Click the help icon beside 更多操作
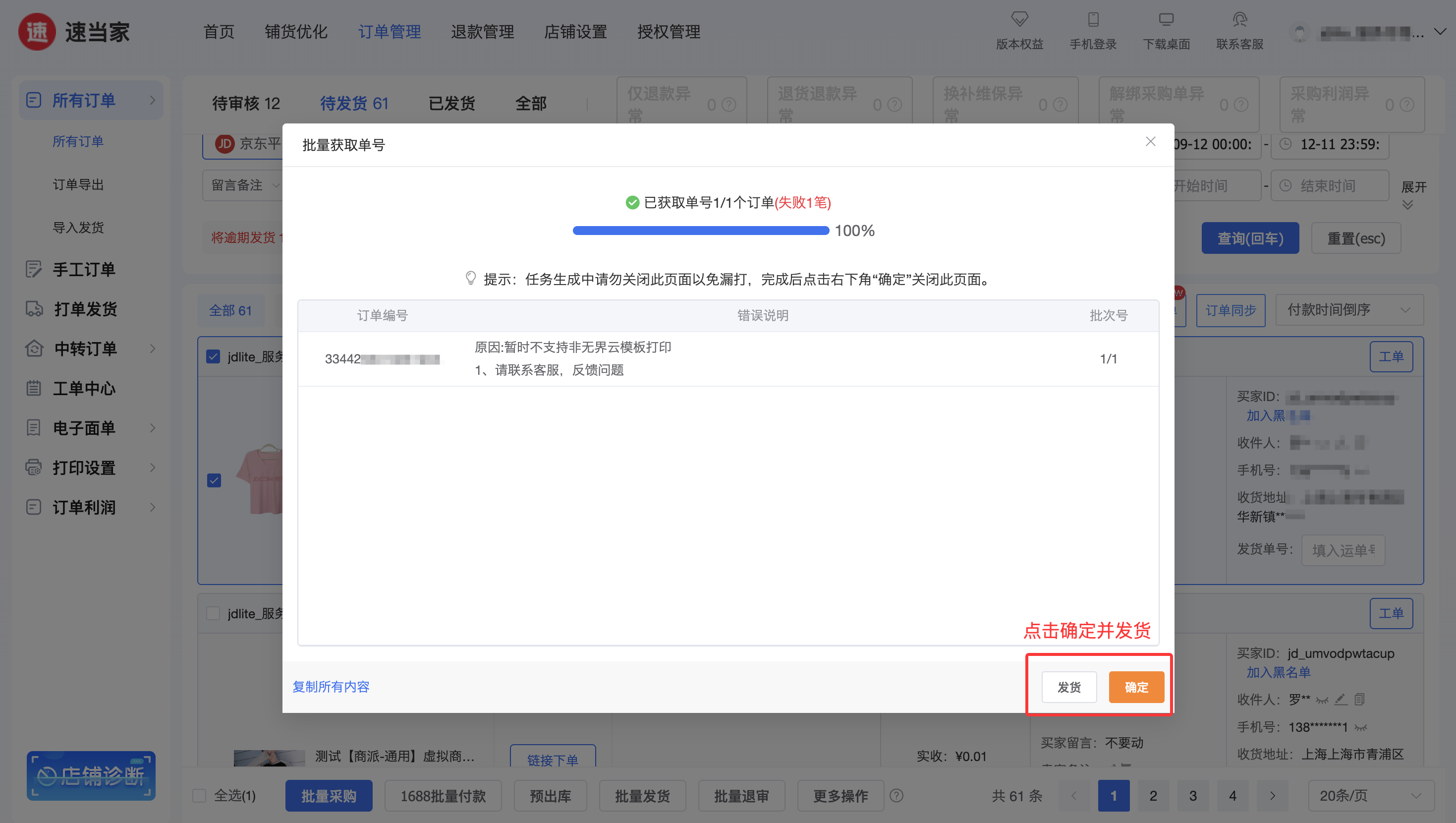The image size is (1456, 823). pos(896,796)
